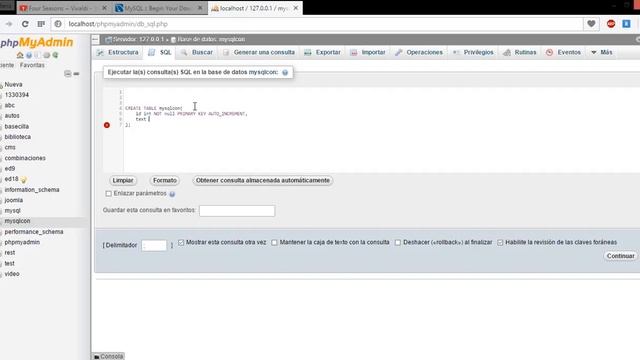640x360 pixels.
Task: Select the SQL tab
Action: (x=160, y=53)
